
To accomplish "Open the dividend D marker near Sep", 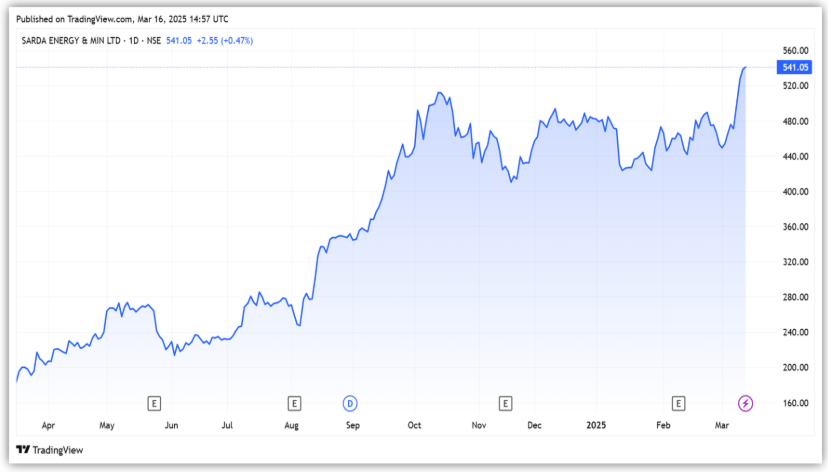I will 351,403.
